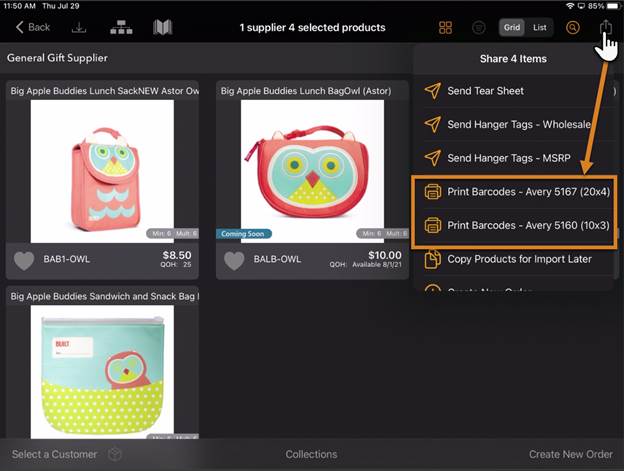Tap the General Gift Supplier header

(57, 58)
